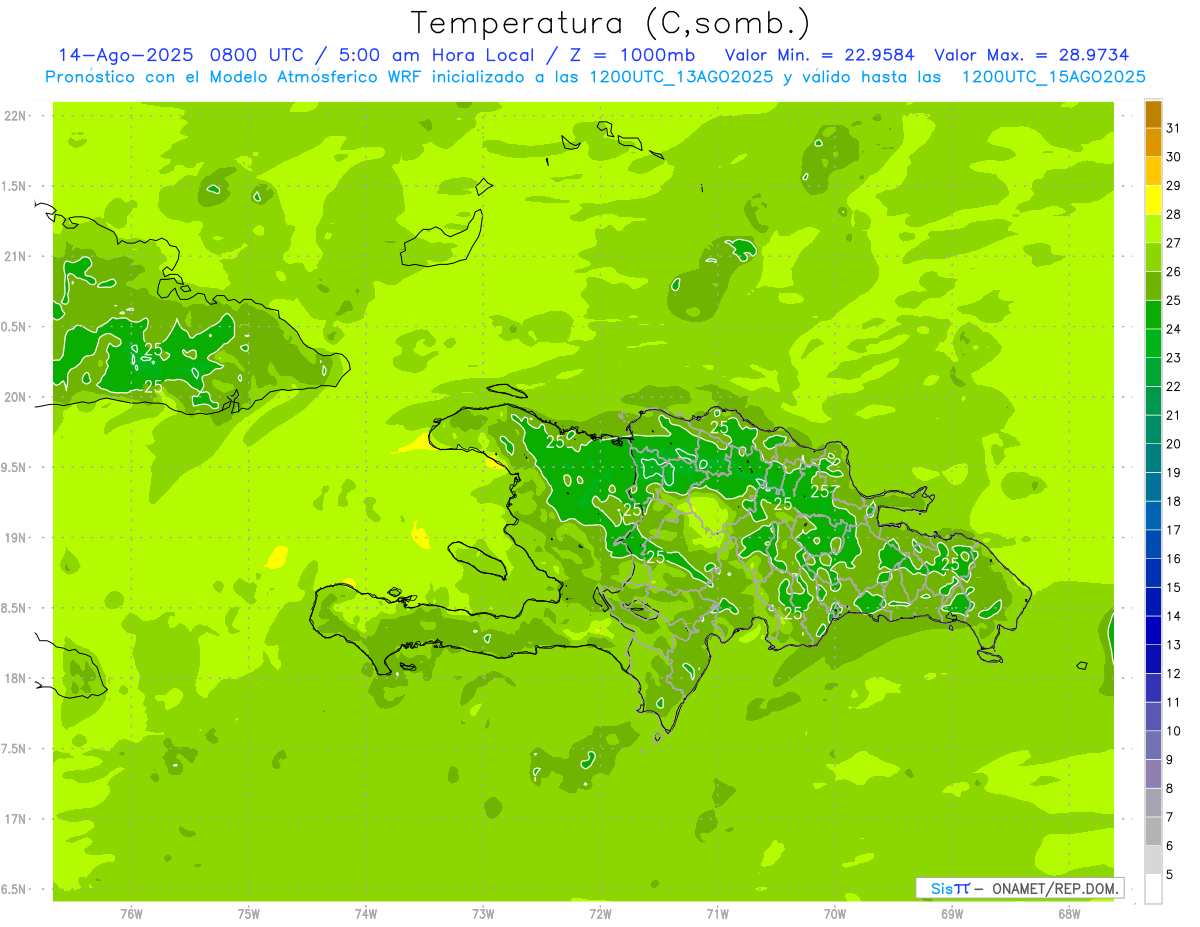Click the green 24–25 colorbar swatch

coord(1153,315)
